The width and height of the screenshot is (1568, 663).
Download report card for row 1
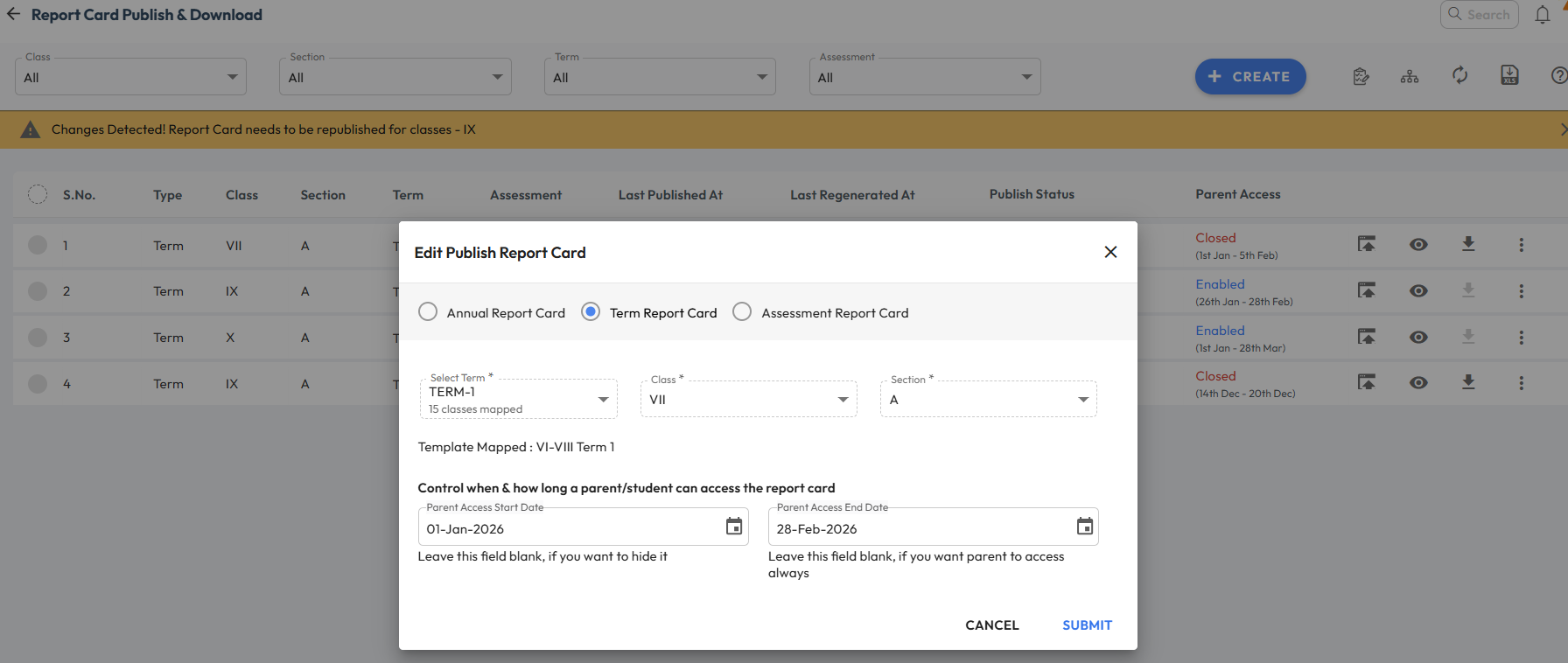point(1468,245)
